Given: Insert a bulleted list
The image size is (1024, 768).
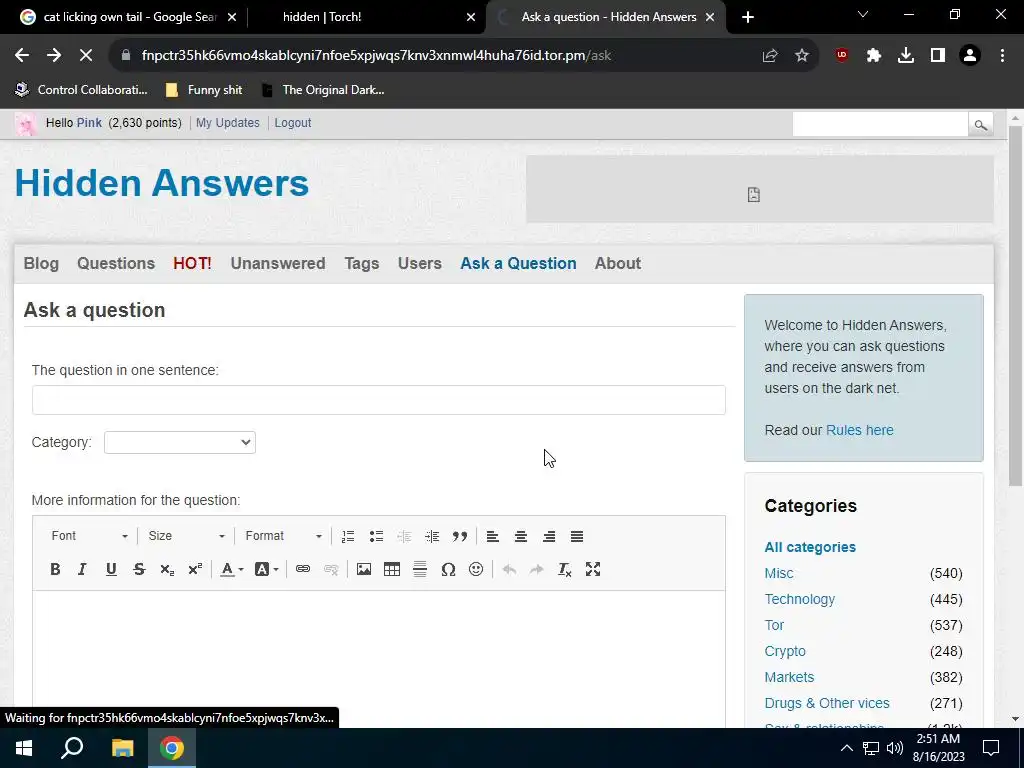Looking at the screenshot, I should pyautogui.click(x=376, y=536).
